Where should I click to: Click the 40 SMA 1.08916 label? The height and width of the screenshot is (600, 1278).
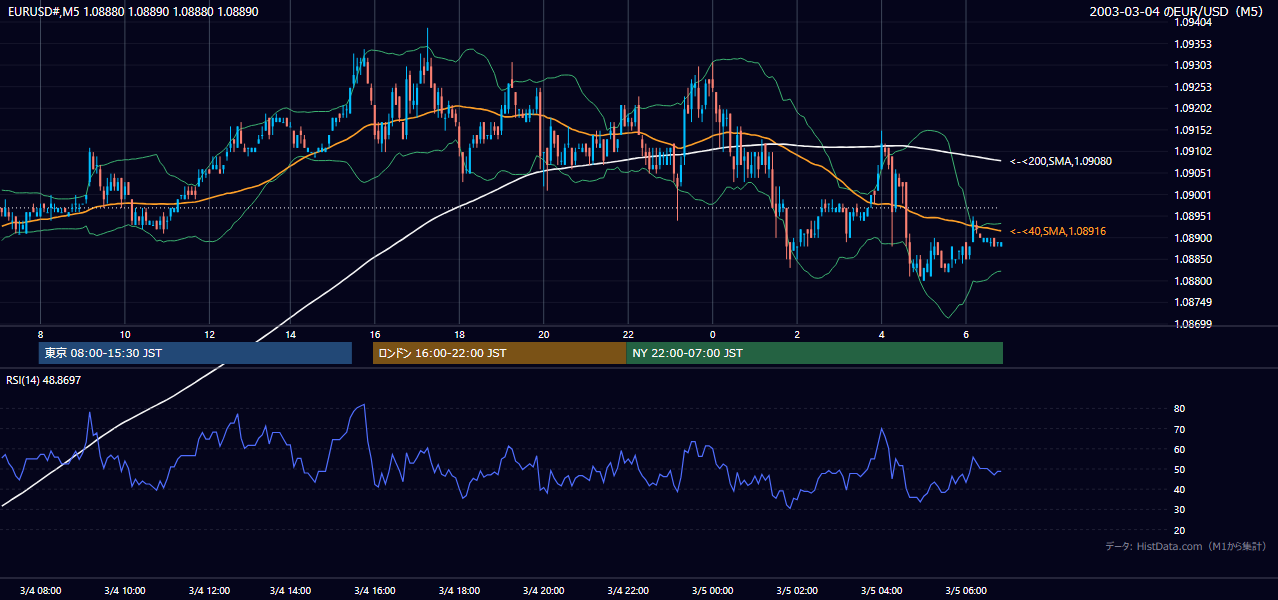pyautogui.click(x=1058, y=231)
